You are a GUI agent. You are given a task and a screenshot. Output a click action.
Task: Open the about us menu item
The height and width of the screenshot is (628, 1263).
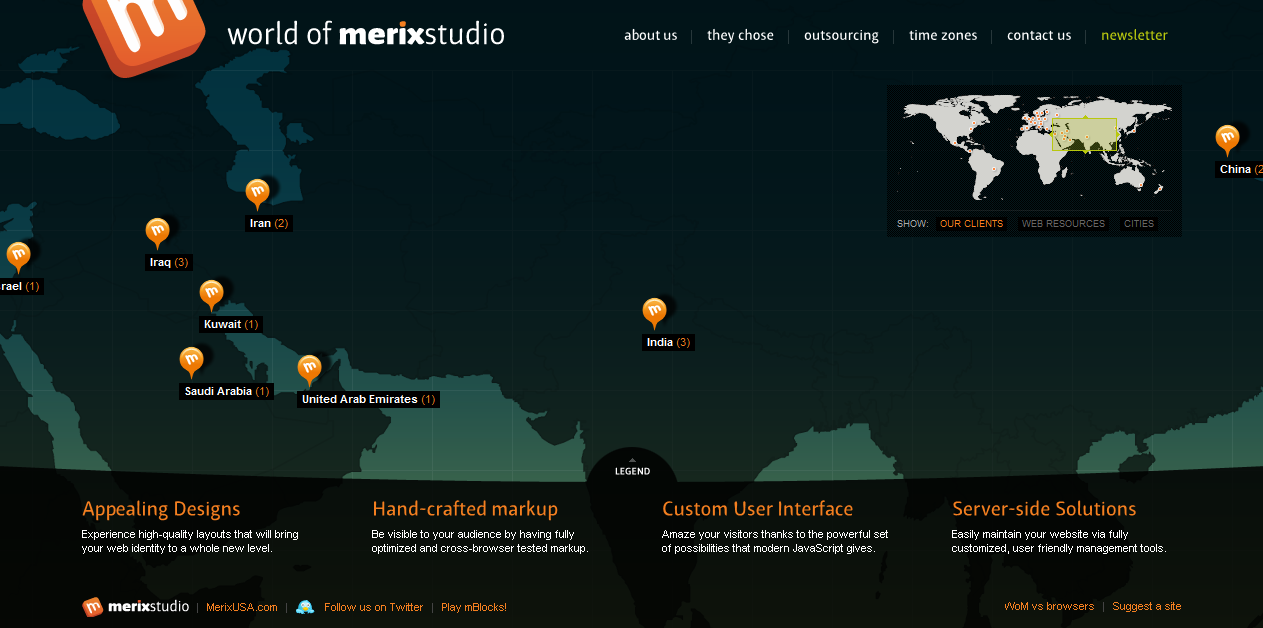(x=650, y=35)
